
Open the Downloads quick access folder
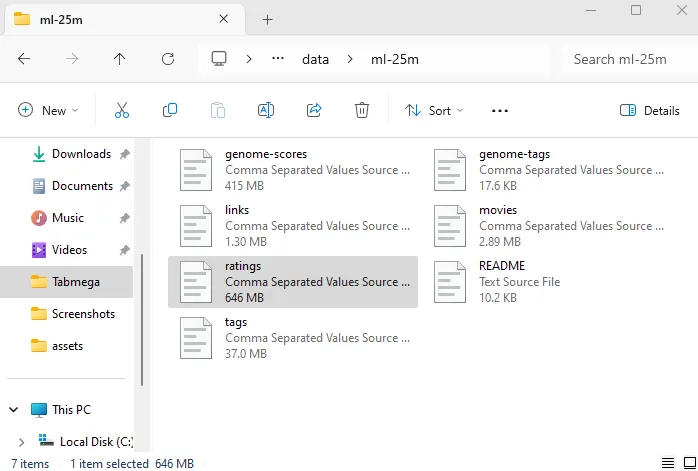click(x=81, y=154)
